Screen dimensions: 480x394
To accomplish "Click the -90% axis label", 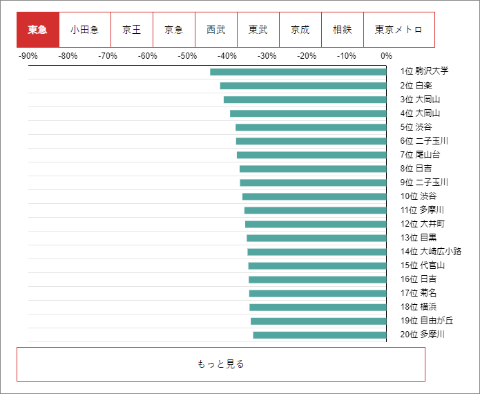I will click(28, 56).
